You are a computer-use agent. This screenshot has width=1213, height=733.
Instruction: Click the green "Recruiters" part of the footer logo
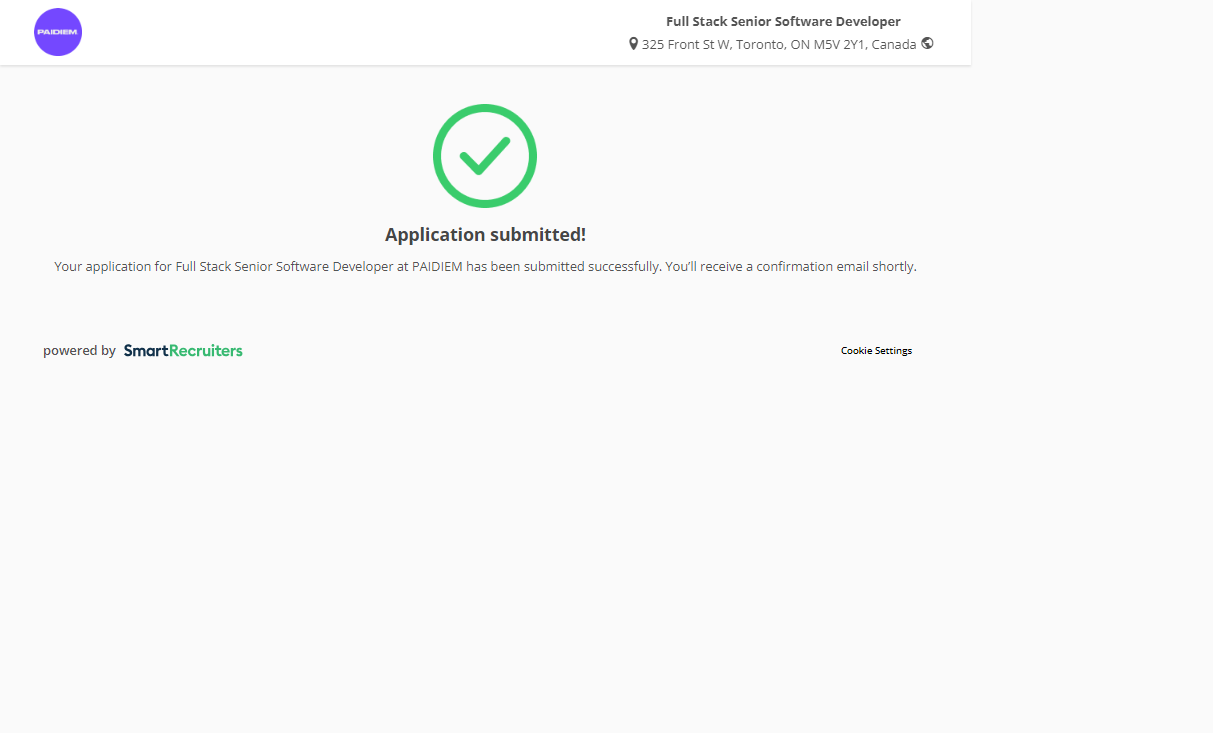coord(206,351)
